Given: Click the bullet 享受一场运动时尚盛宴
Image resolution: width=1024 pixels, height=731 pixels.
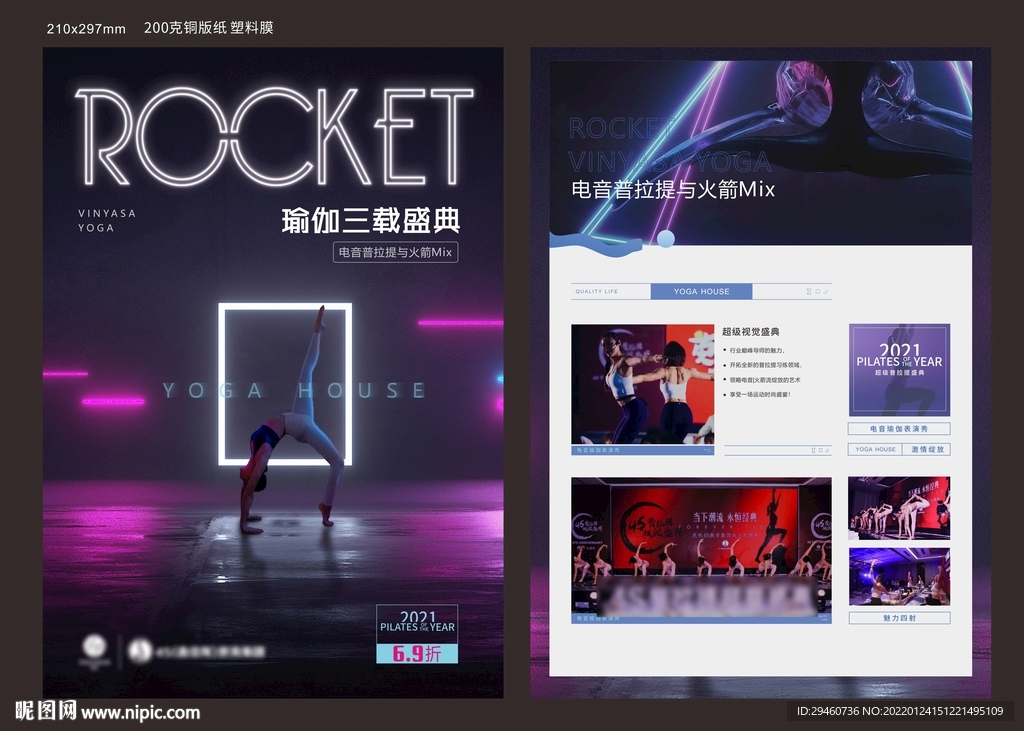Looking at the screenshot, I should point(759,395).
